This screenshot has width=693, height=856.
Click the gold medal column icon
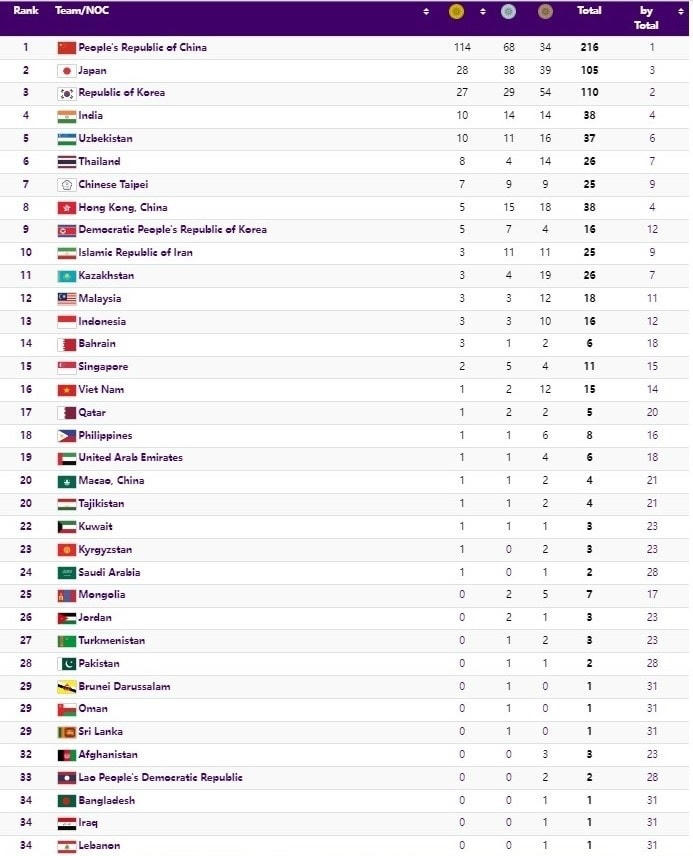(456, 11)
